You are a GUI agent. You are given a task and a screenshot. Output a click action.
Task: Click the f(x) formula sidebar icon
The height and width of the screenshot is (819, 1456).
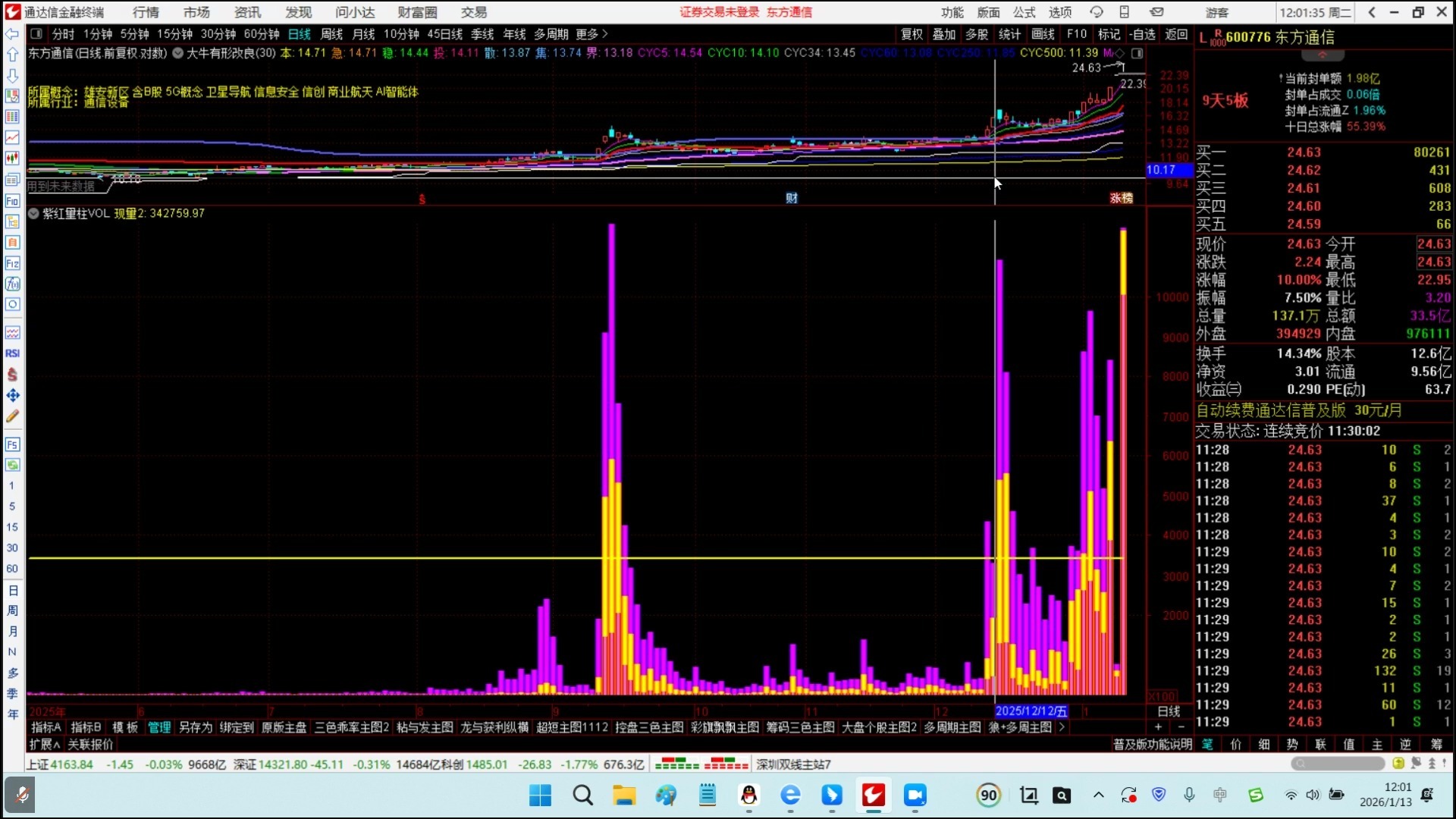click(12, 284)
